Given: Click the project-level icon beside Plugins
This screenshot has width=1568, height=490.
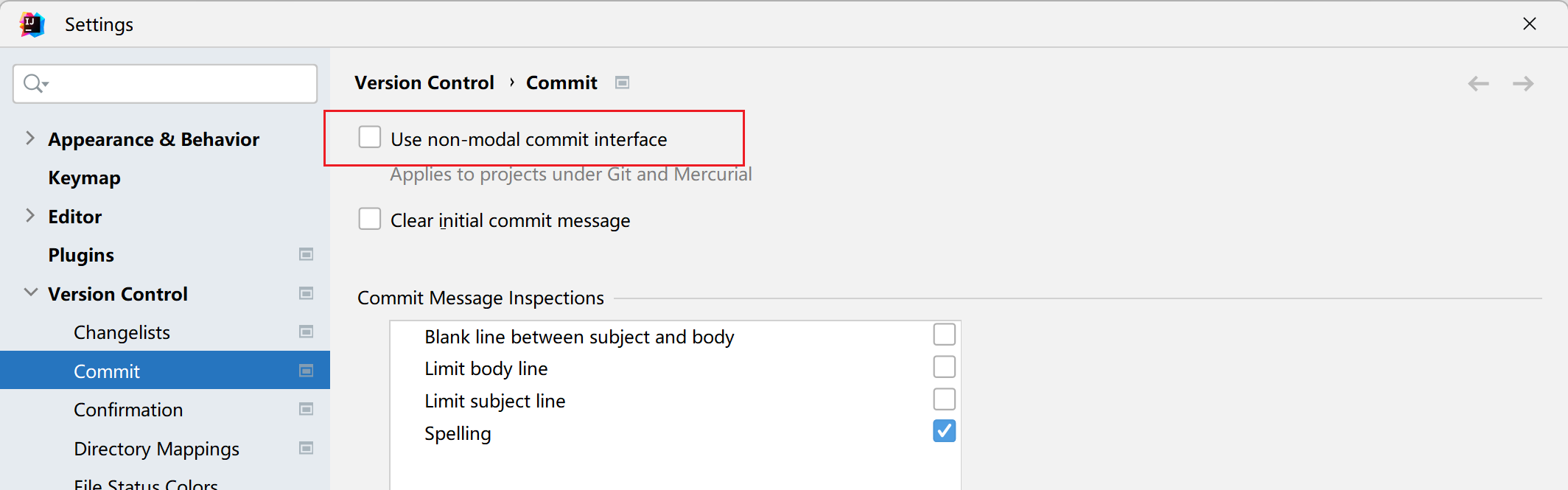Looking at the screenshot, I should point(307,255).
